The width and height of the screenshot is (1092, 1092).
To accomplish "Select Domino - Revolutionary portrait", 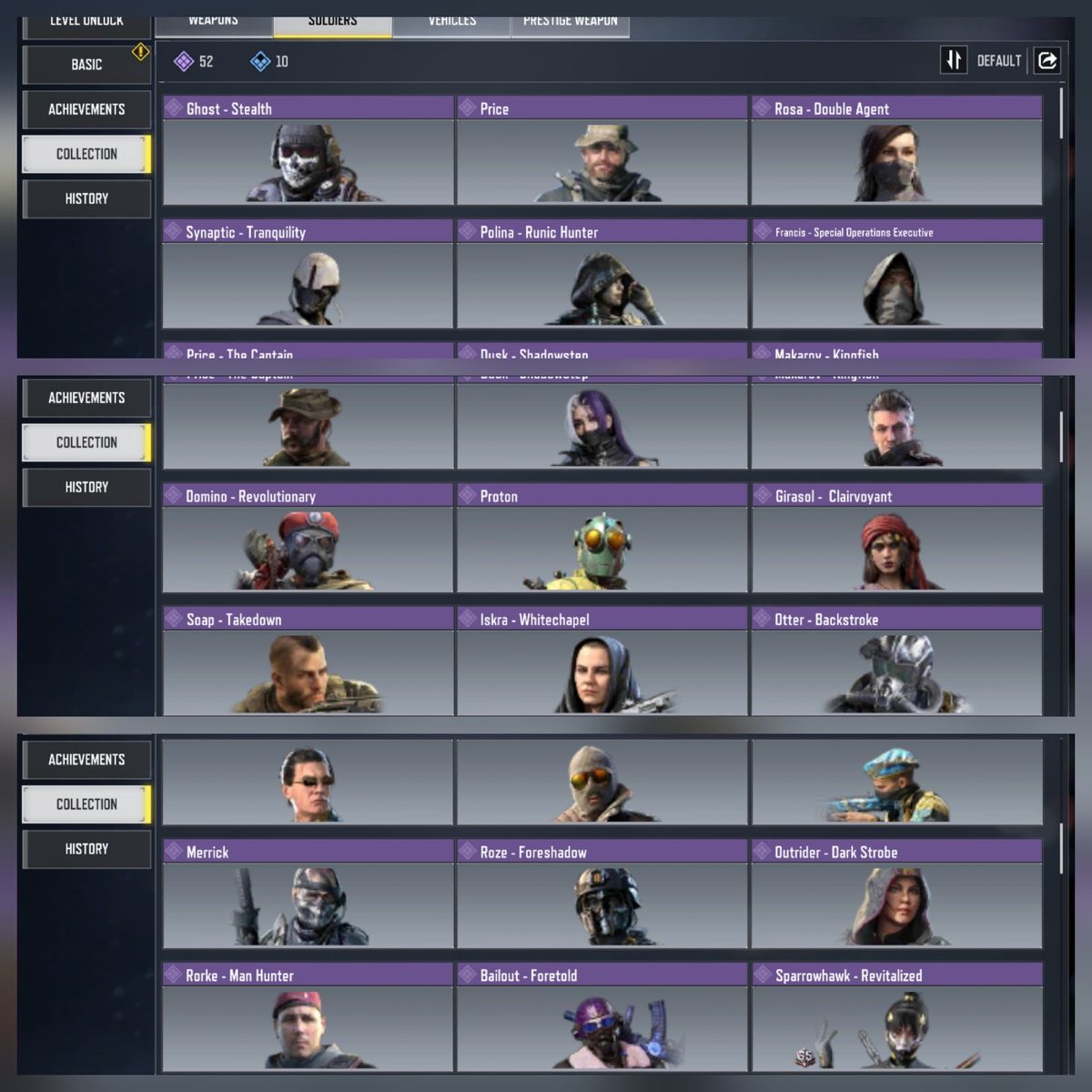I will 308,550.
